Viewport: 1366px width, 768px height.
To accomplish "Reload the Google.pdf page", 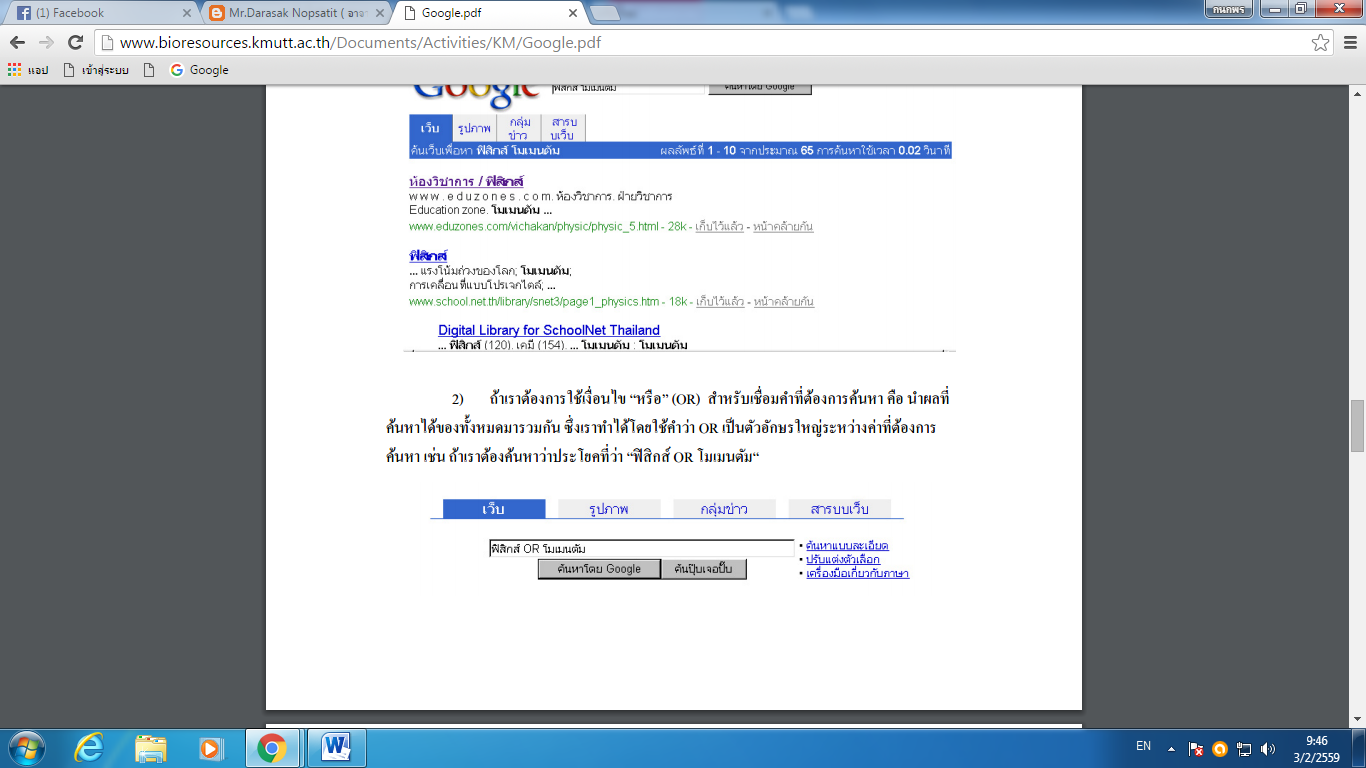I will point(75,43).
